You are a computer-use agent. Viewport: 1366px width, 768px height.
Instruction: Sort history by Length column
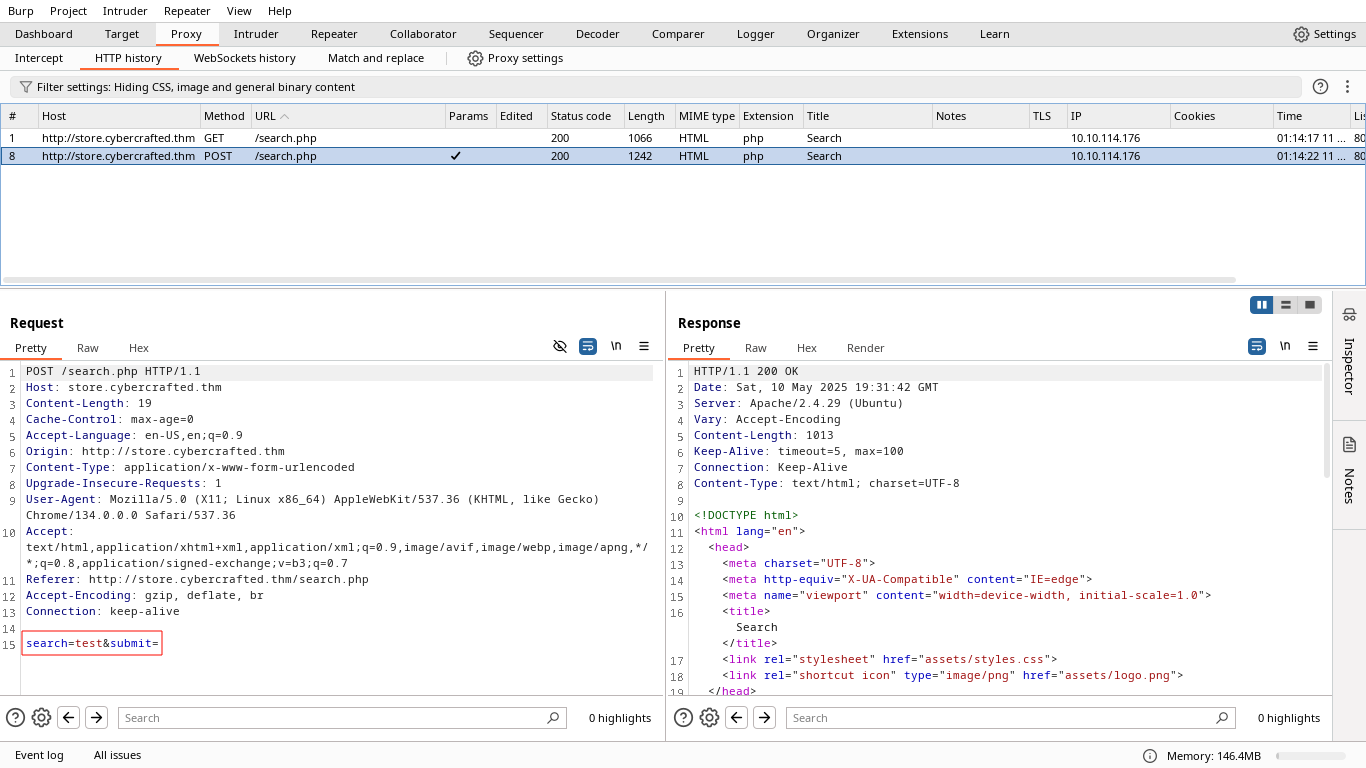pyautogui.click(x=649, y=116)
